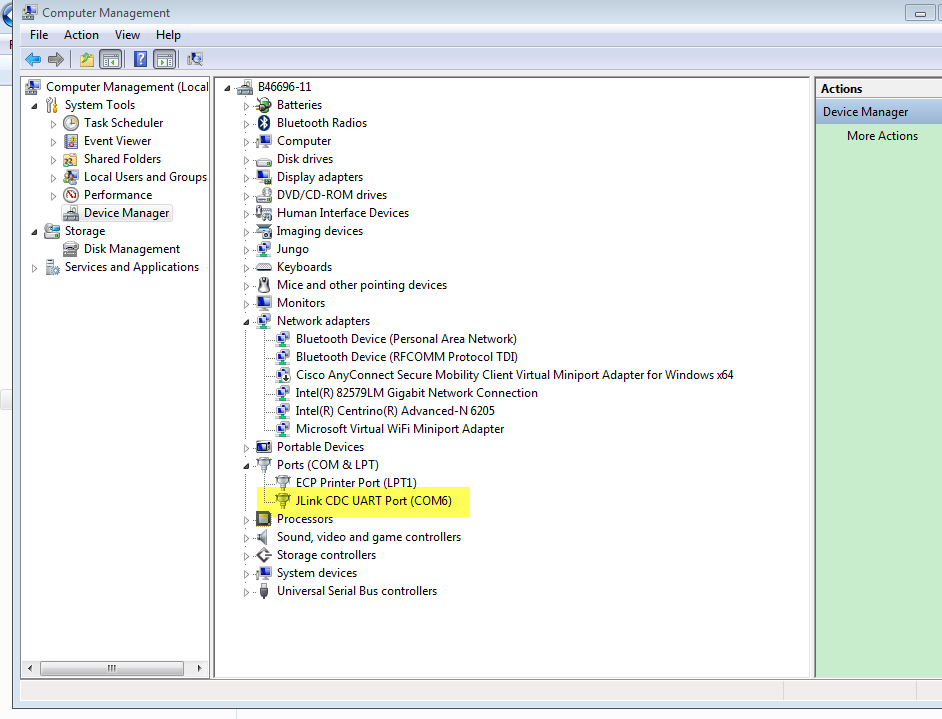Image resolution: width=942 pixels, height=719 pixels.
Task: Select Bluetooth Device (Personal Area Network)
Action: [406, 339]
